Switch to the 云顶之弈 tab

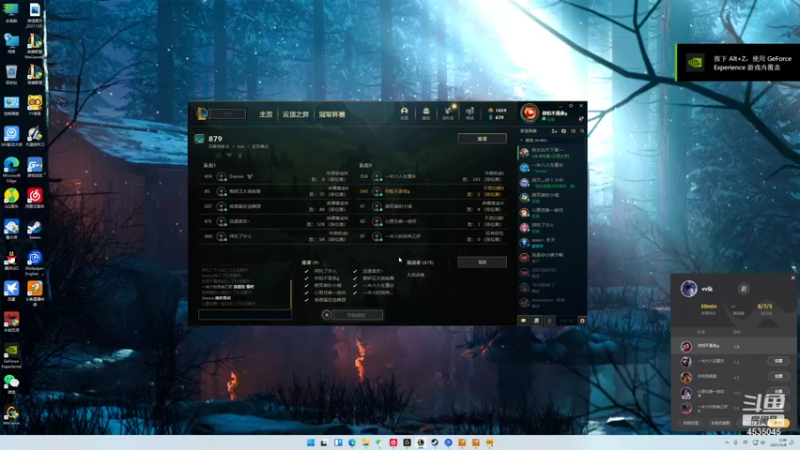[296, 114]
